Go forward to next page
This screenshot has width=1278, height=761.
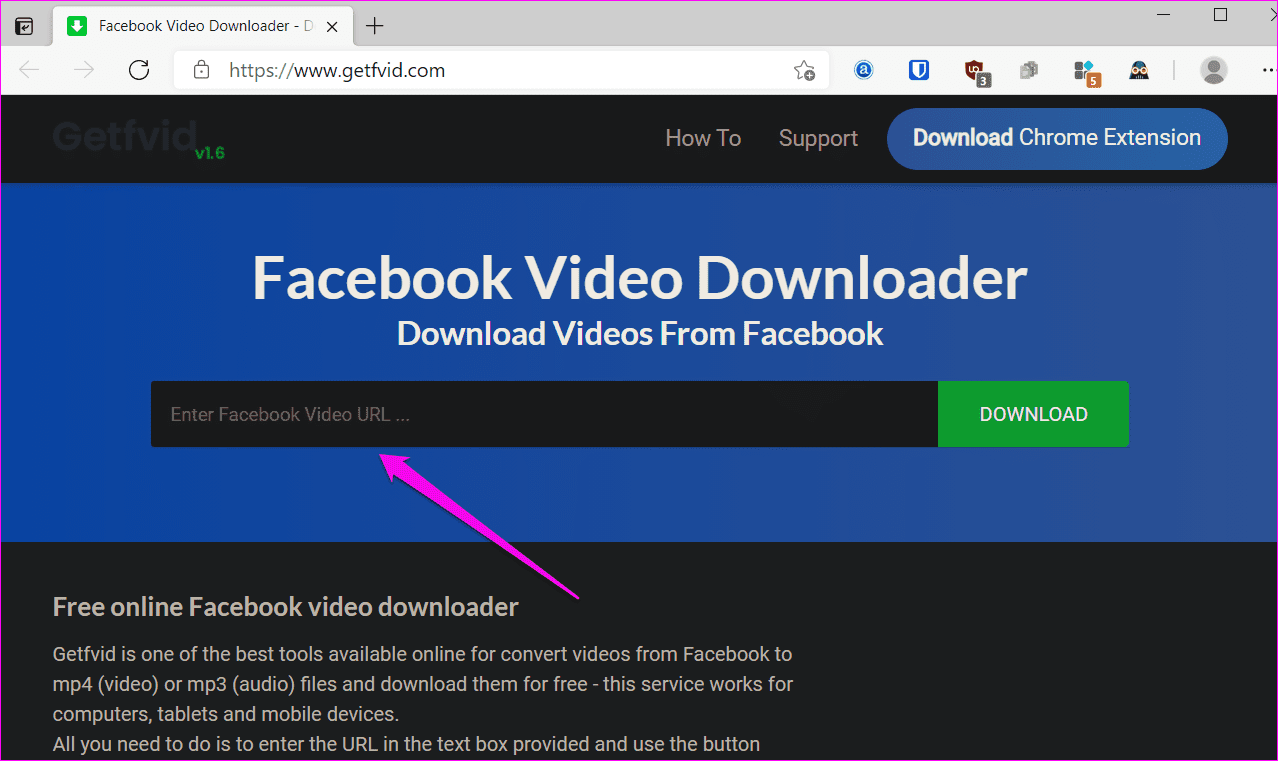[84, 70]
